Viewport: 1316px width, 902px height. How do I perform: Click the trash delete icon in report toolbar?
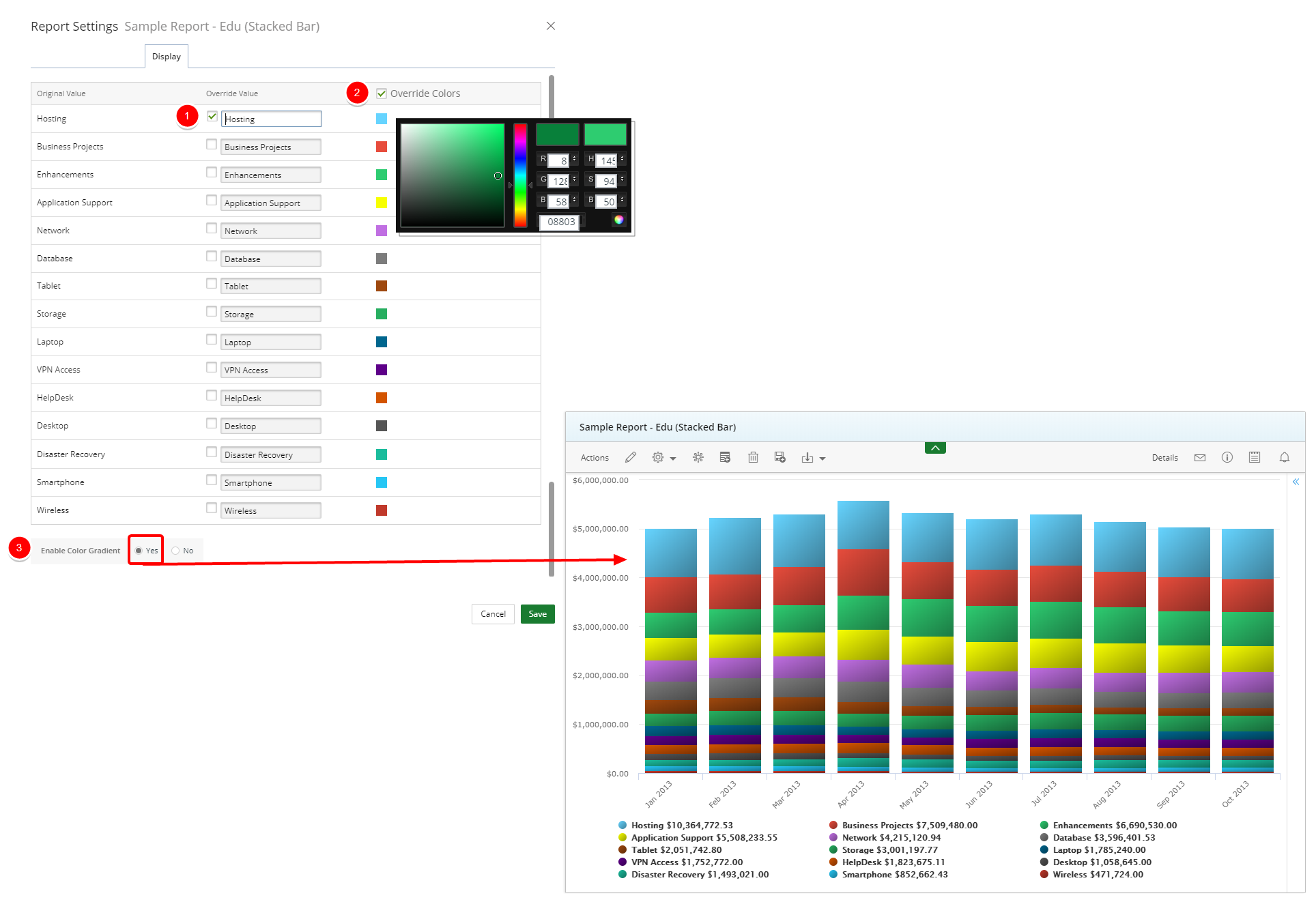coord(753,457)
